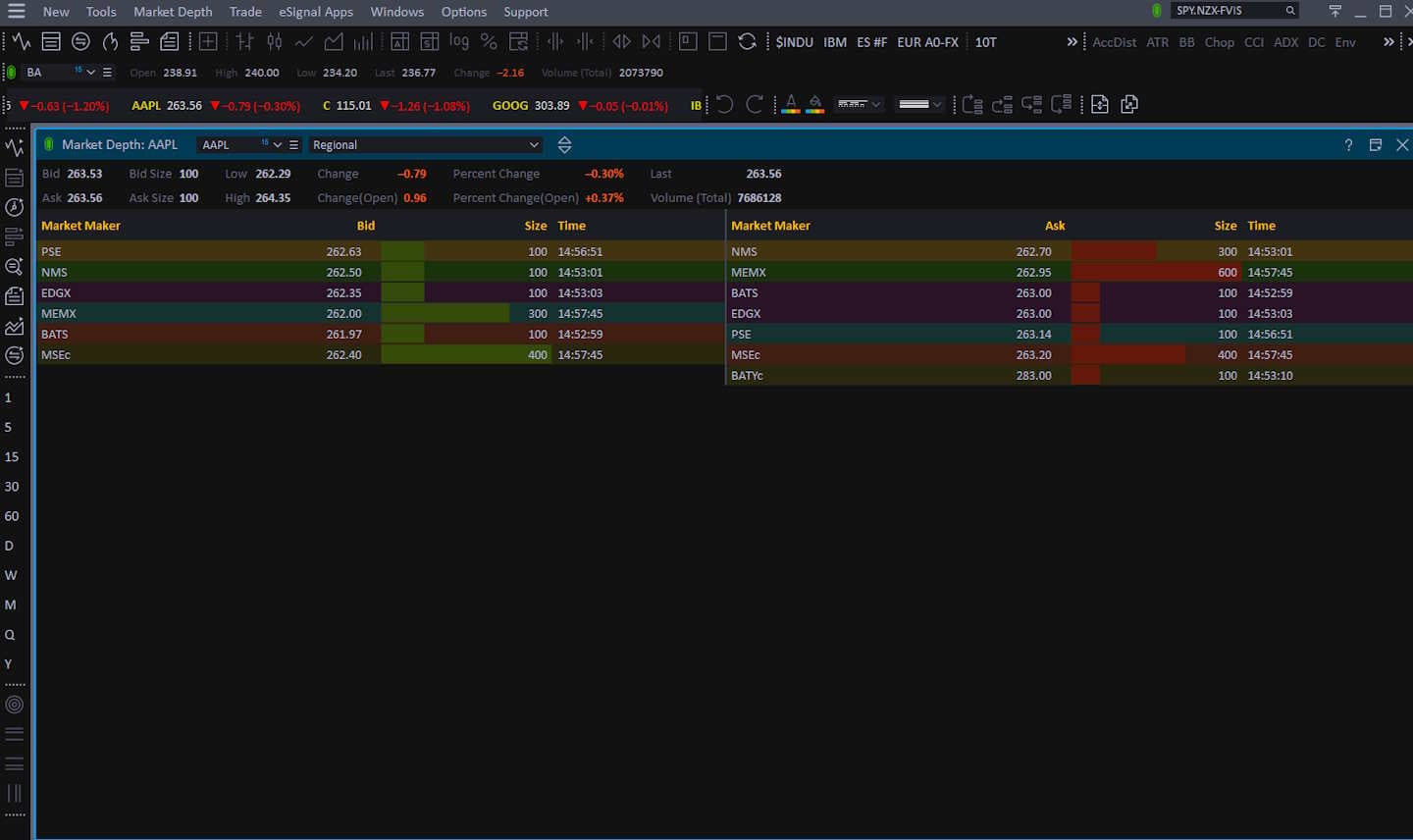Click the up-down collapse arrows icon beside Regional
The height and width of the screenshot is (840, 1413).
564,145
